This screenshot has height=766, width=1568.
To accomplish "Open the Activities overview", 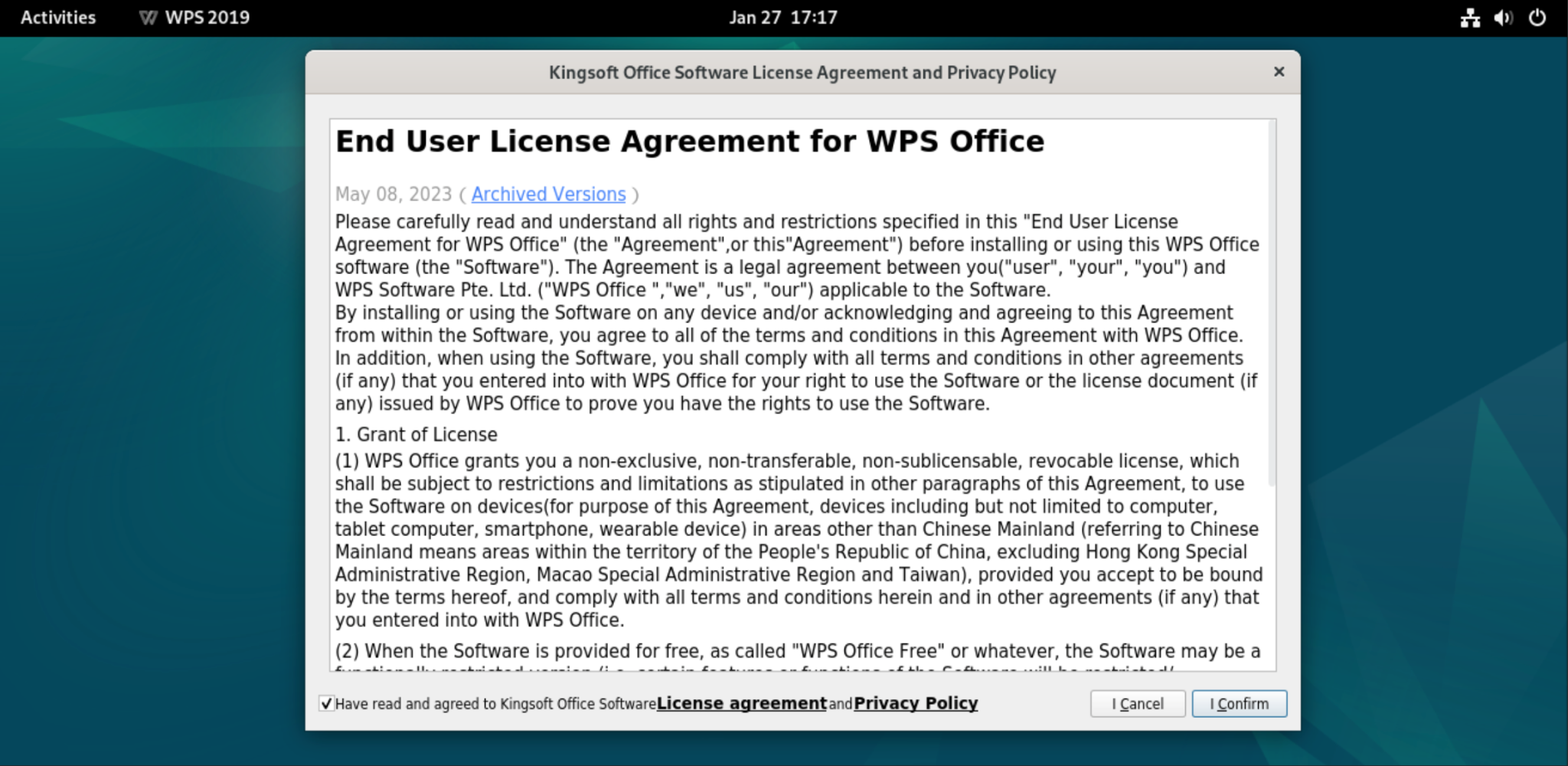I will click(x=57, y=18).
